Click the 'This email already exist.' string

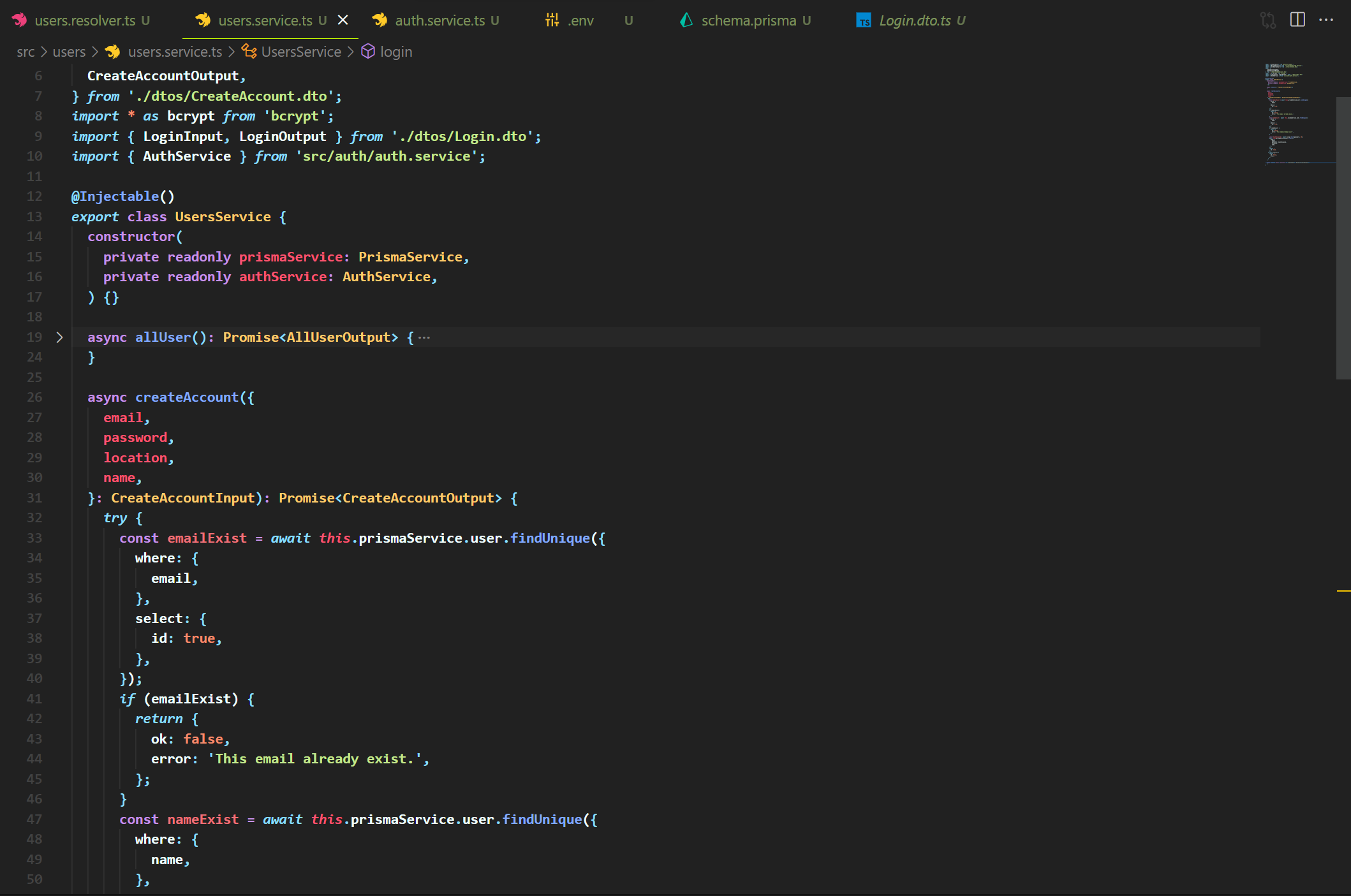(315, 759)
